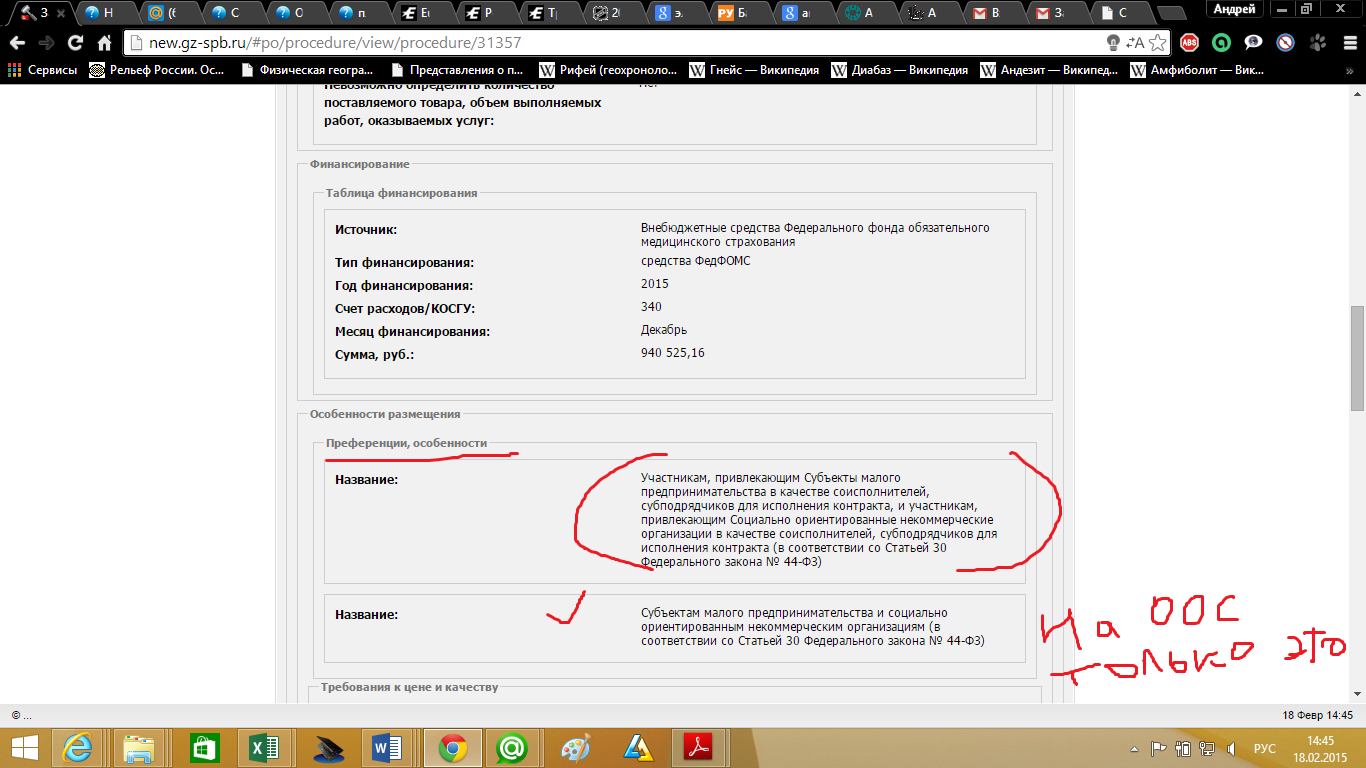Open bookmark Рельеф России

pyautogui.click(x=158, y=70)
